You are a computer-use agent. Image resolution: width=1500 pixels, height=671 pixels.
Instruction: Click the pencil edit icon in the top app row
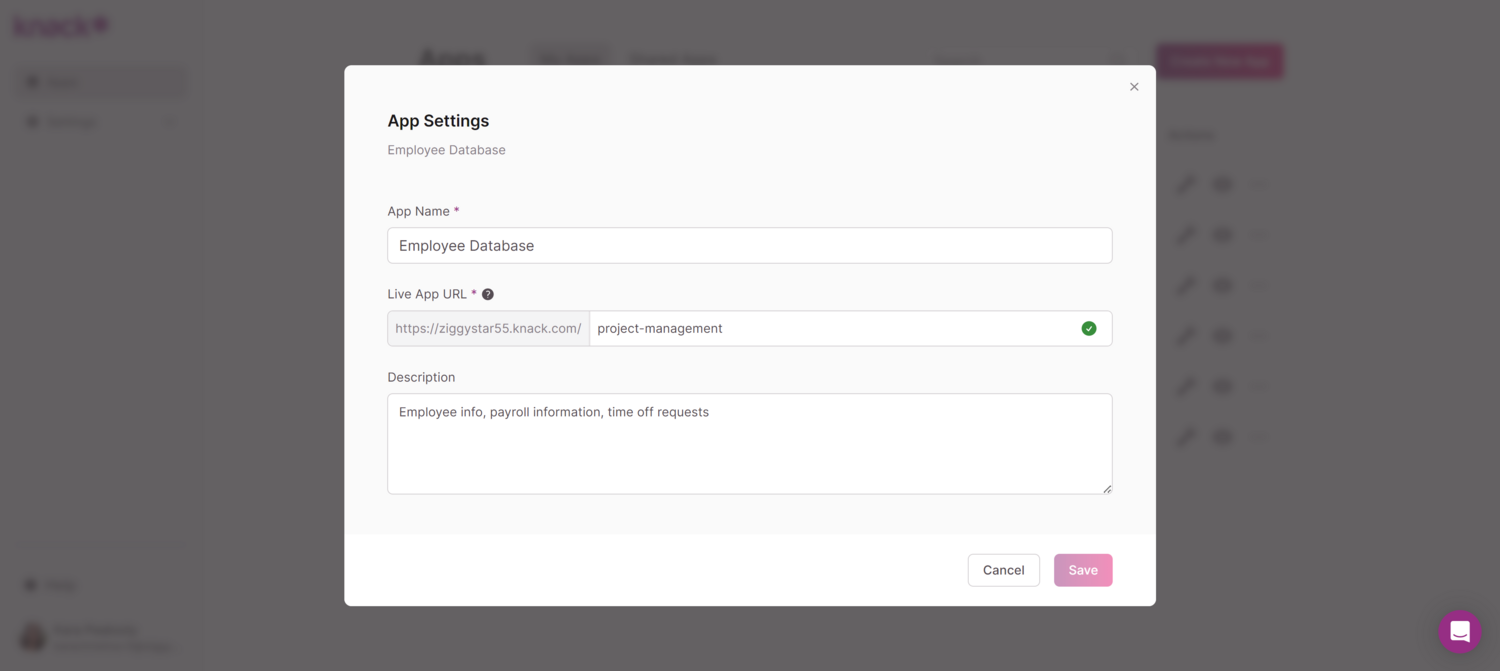pos(1186,184)
